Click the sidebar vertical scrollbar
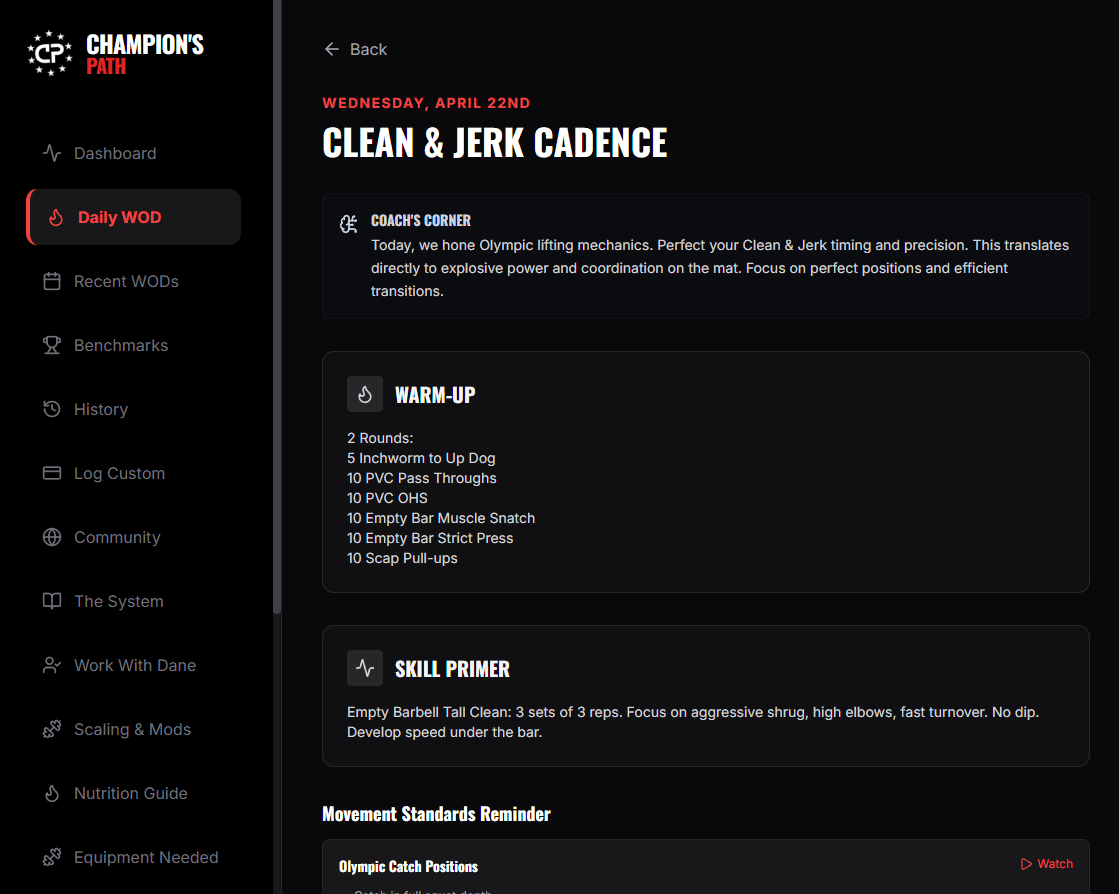The width and height of the screenshot is (1119, 894). pyautogui.click(x=277, y=300)
